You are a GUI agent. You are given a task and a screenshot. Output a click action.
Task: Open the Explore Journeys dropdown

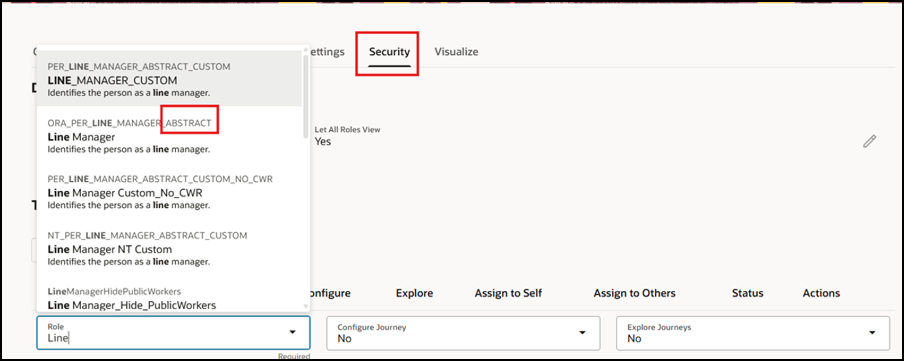pyautogui.click(x=753, y=333)
